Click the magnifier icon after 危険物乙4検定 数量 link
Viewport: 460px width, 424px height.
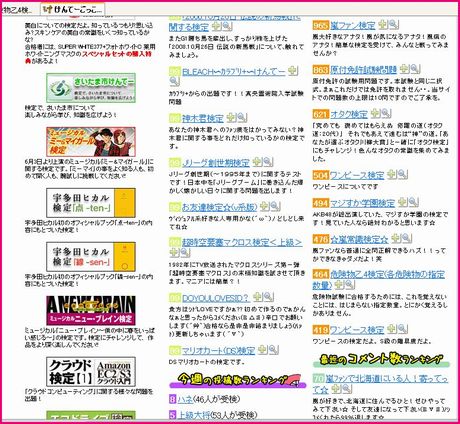tap(349, 285)
